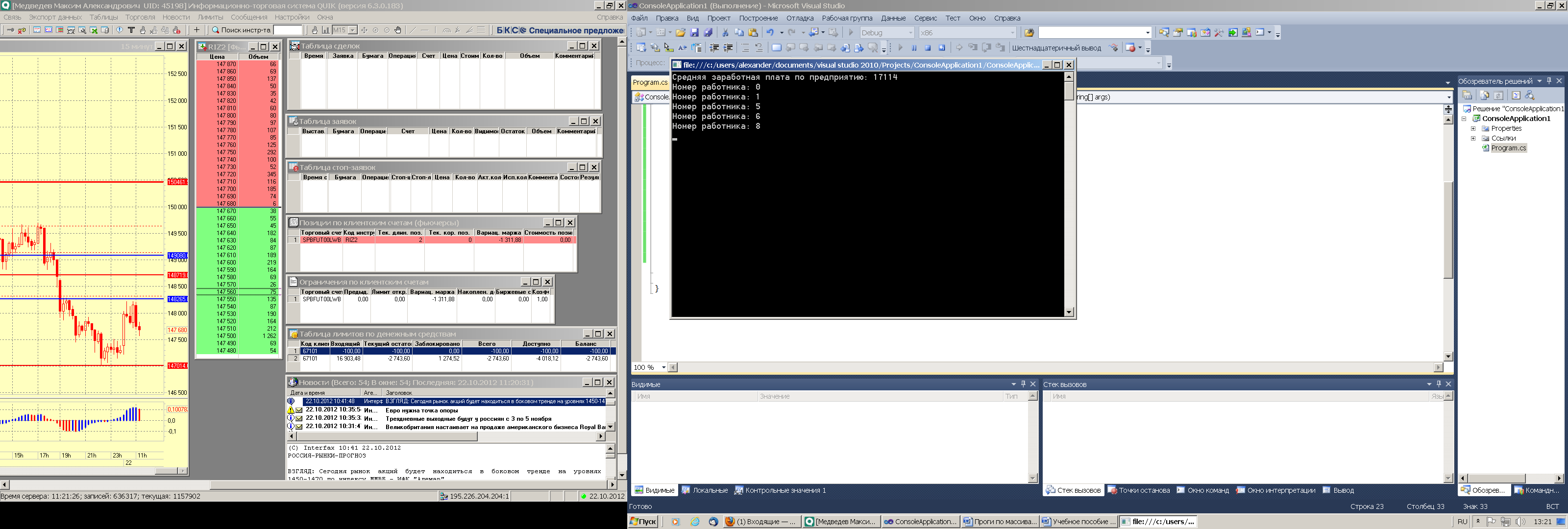Viewport: 1568px width, 529px height.
Task: Click the disconnect red-cross key icon in QUIK
Action: point(22,30)
